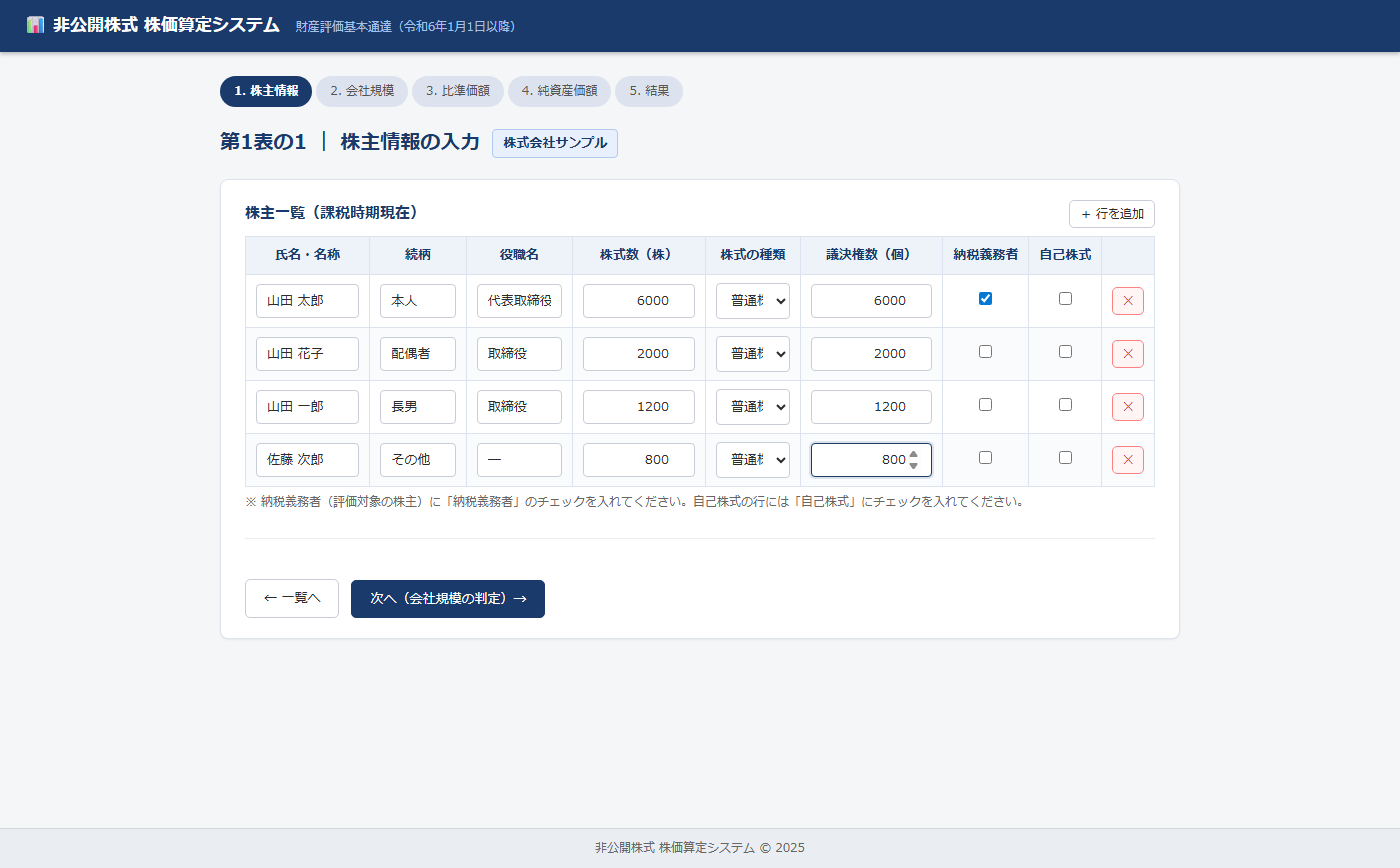Viewport: 1400px width, 868px height.
Task: Go to the 3. 比準価額 step
Action: coord(458,91)
